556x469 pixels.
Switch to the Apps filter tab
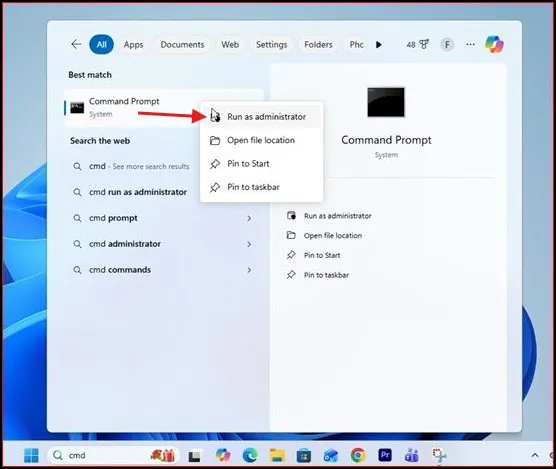pyautogui.click(x=133, y=45)
